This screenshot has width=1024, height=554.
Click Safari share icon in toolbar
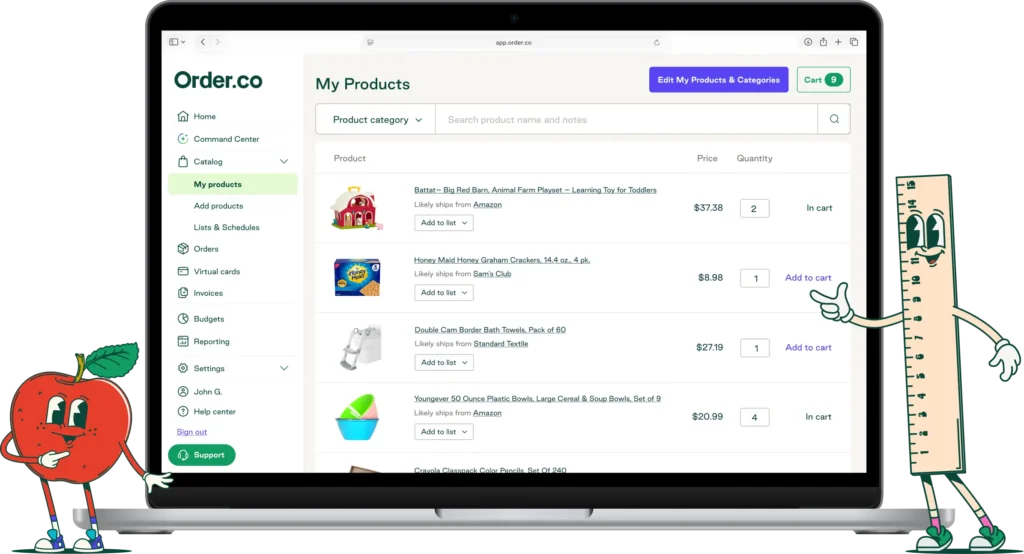823,42
